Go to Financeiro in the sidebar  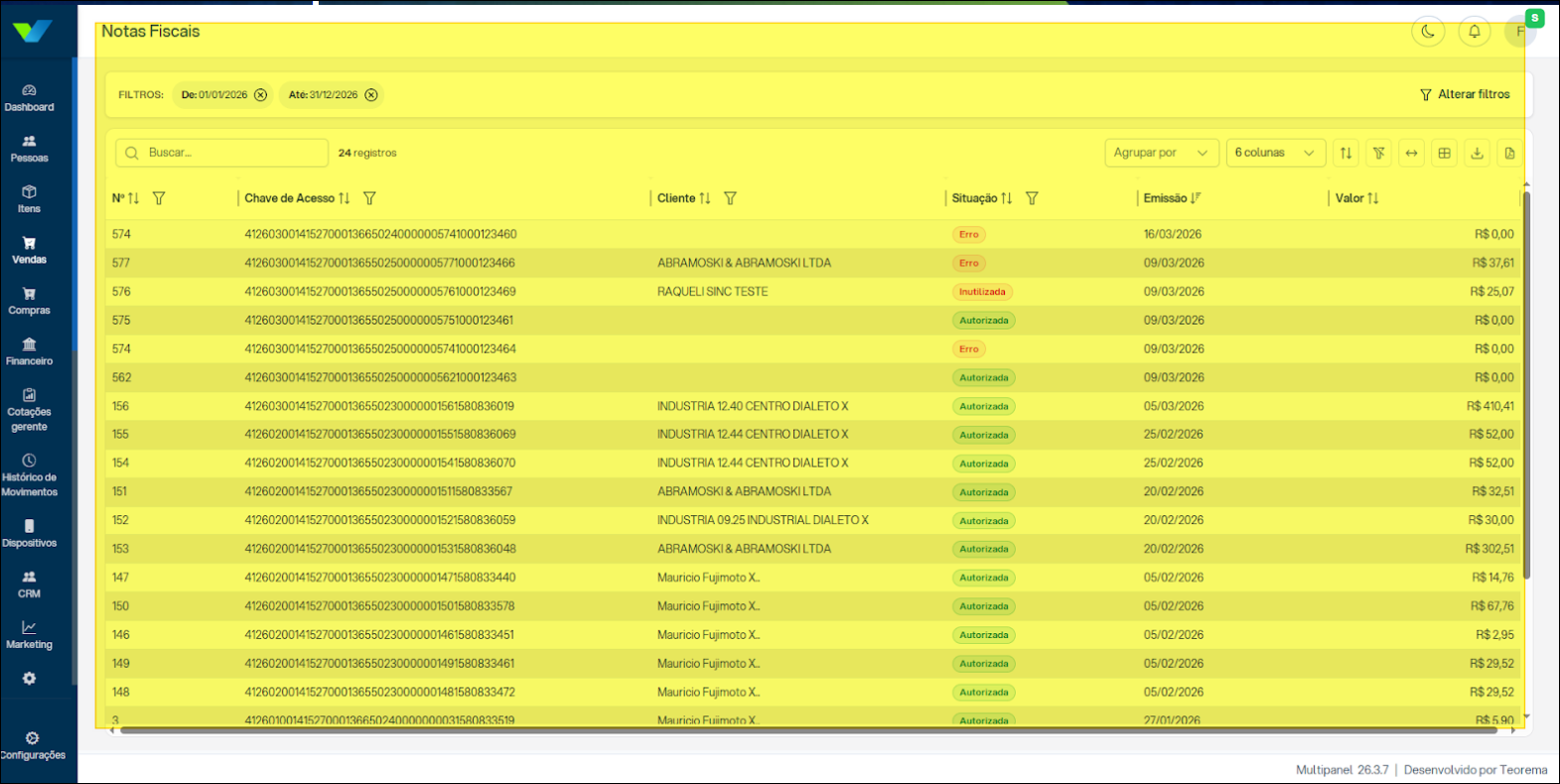tap(29, 351)
